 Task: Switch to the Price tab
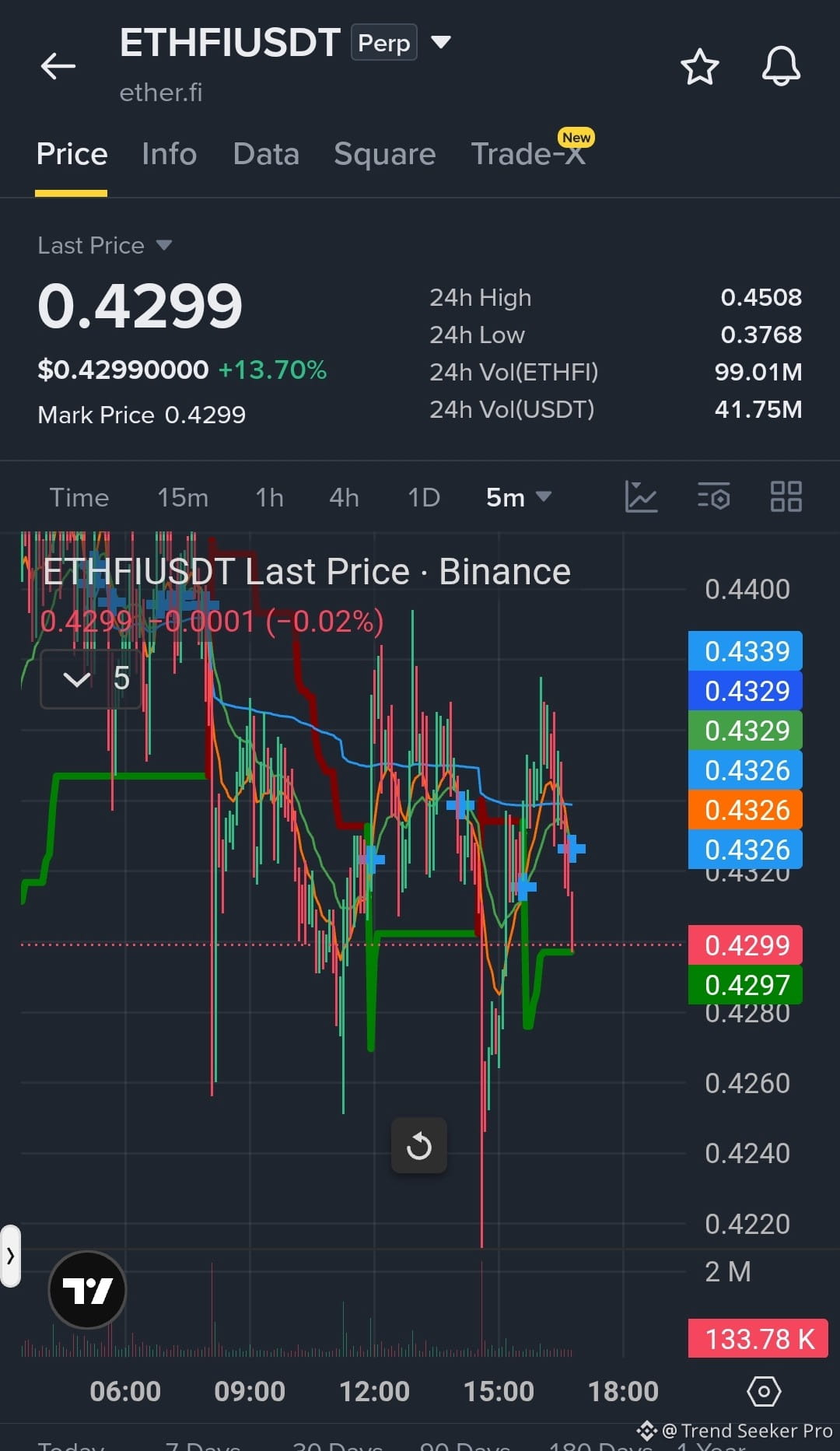(x=72, y=154)
